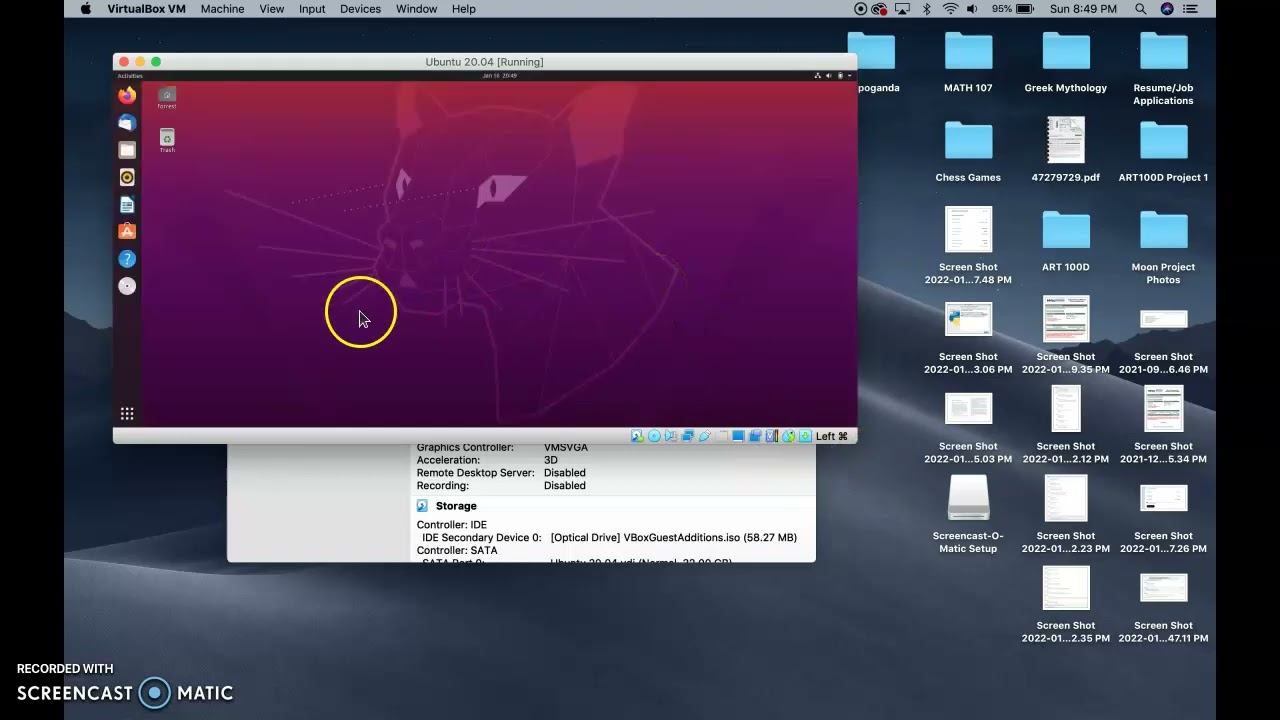Click the mouse integration indicator in VM status bar

788,436
